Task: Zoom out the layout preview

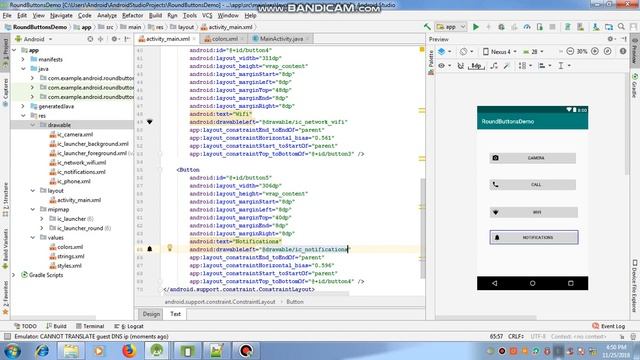Action: [570, 51]
